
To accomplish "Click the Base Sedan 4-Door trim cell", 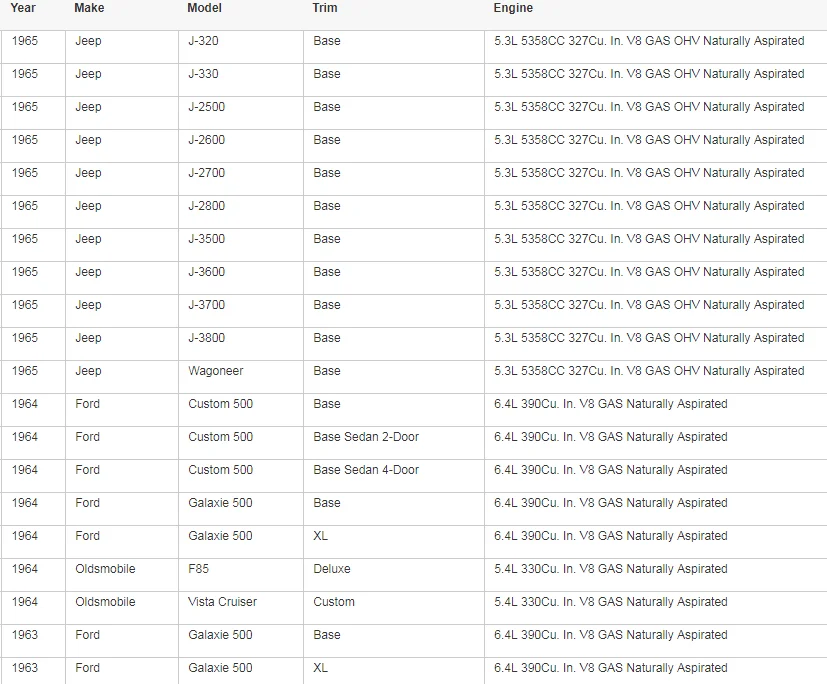I will (x=366, y=470).
